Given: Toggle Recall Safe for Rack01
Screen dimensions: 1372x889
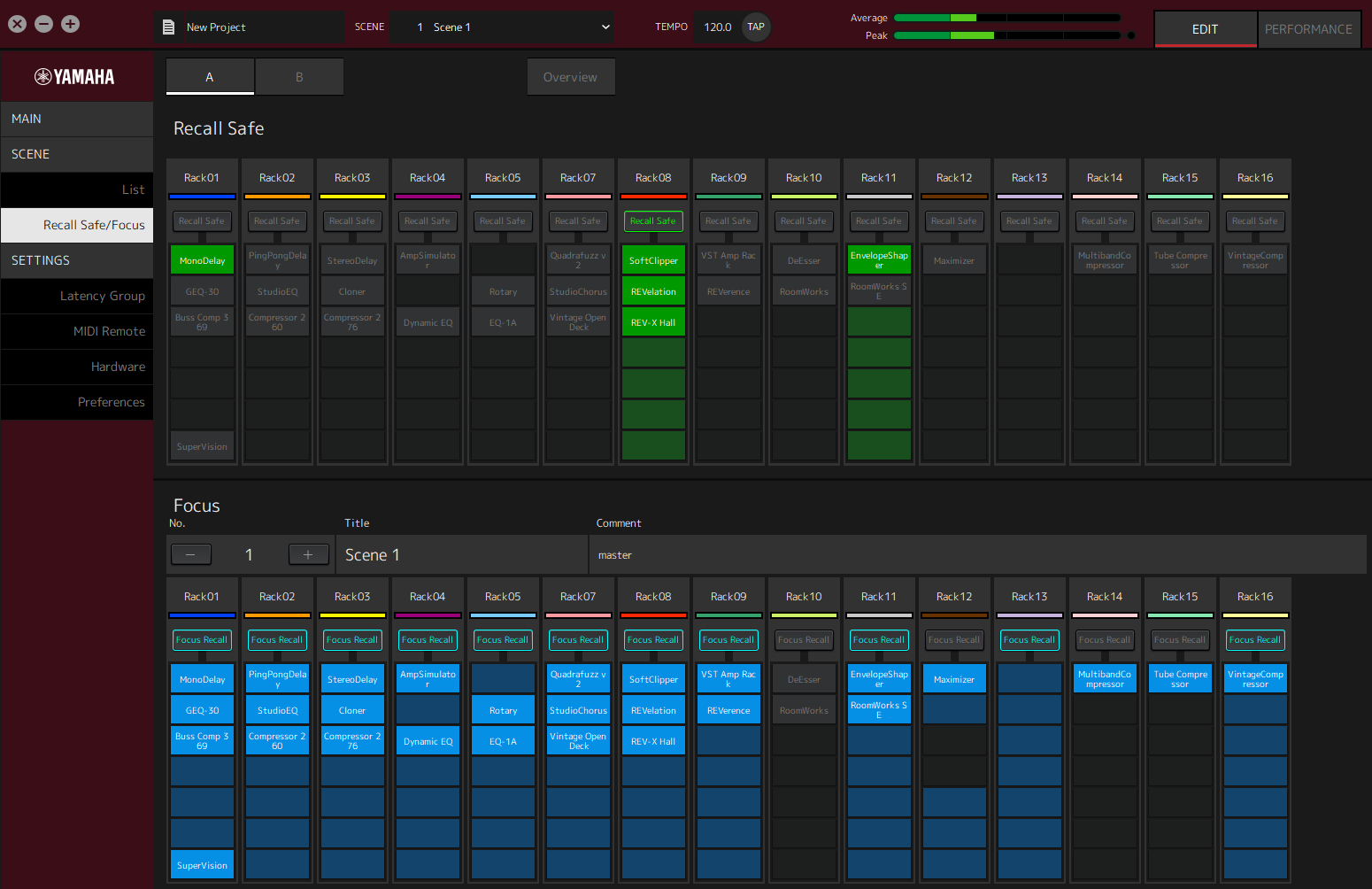Looking at the screenshot, I should [202, 220].
